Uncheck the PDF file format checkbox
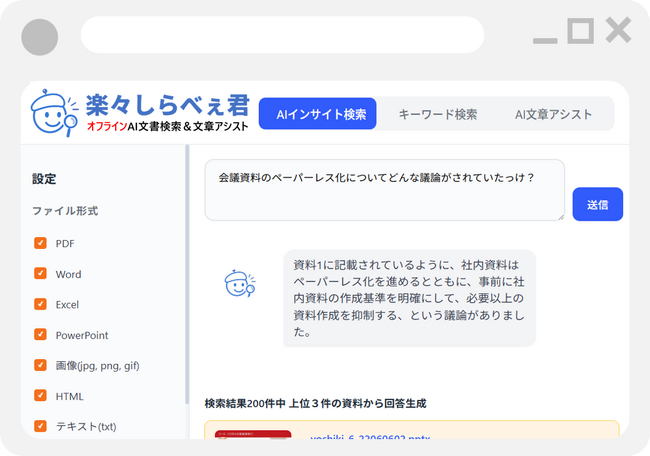 pyautogui.click(x=41, y=243)
